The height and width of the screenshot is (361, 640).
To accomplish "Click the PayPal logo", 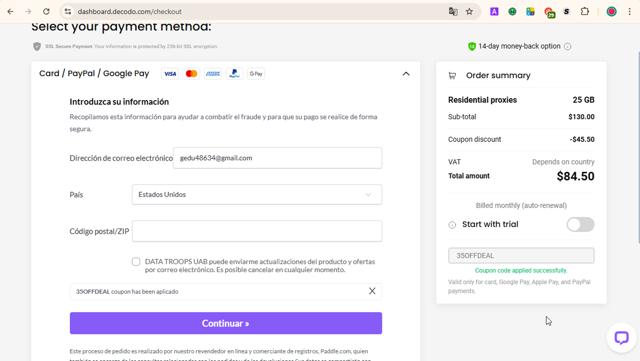I will click(234, 74).
